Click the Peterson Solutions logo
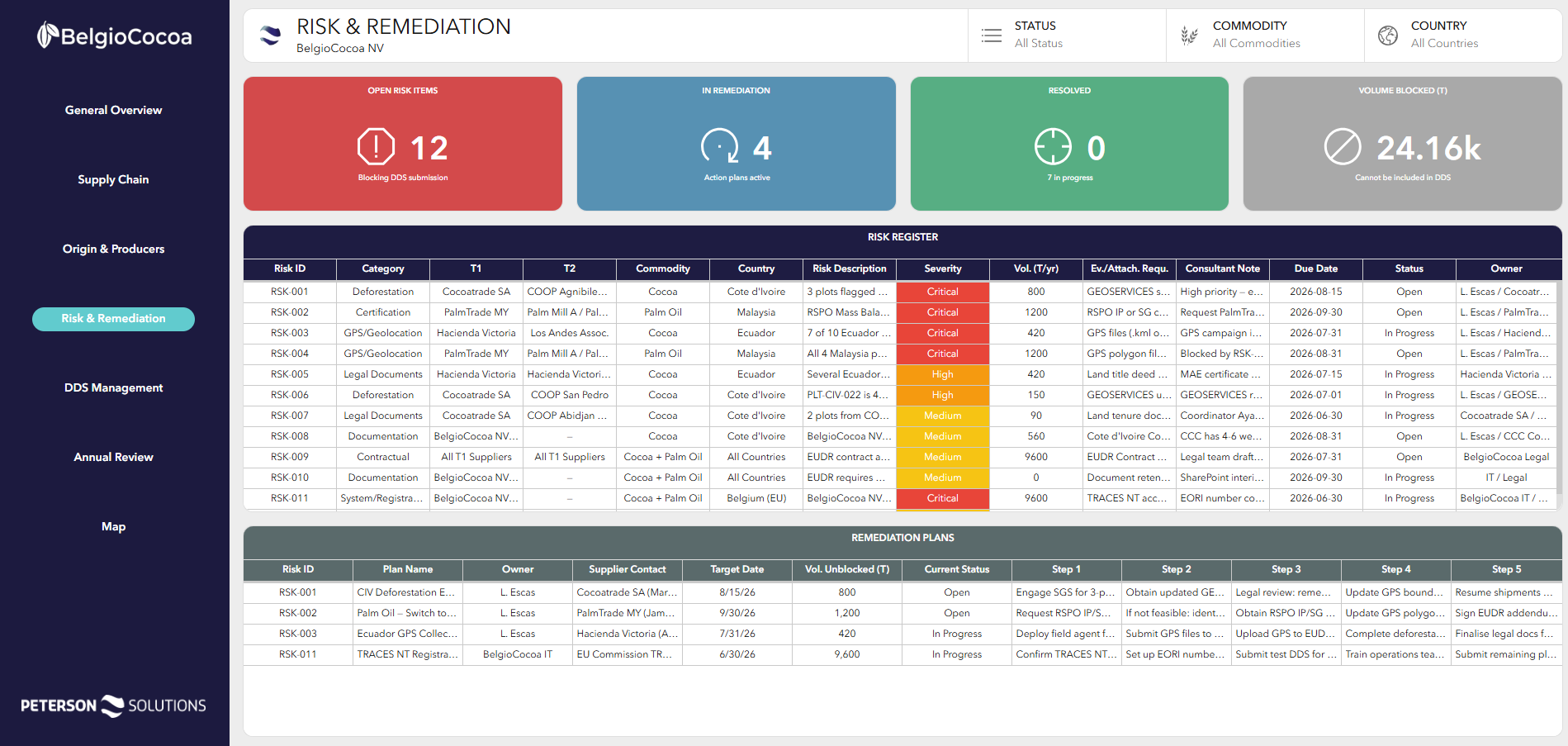This screenshot has width=1568, height=746. (114, 706)
